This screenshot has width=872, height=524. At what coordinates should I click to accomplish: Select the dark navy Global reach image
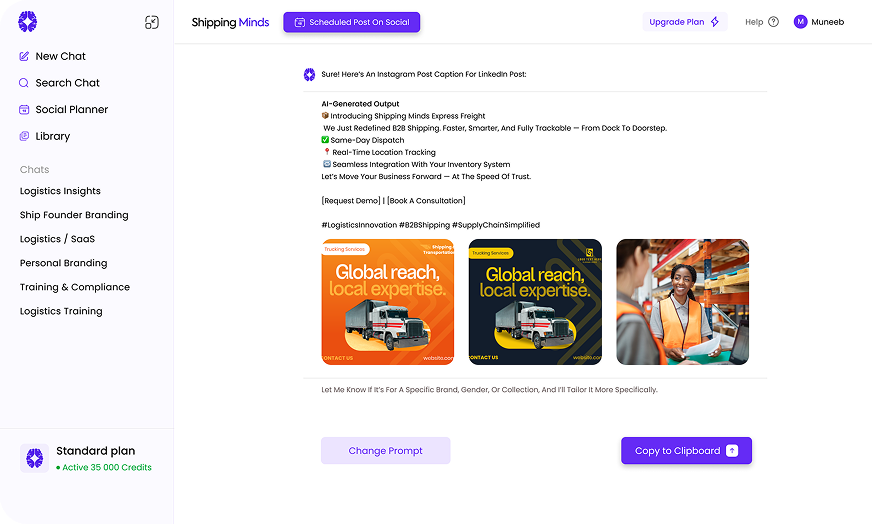pos(535,302)
